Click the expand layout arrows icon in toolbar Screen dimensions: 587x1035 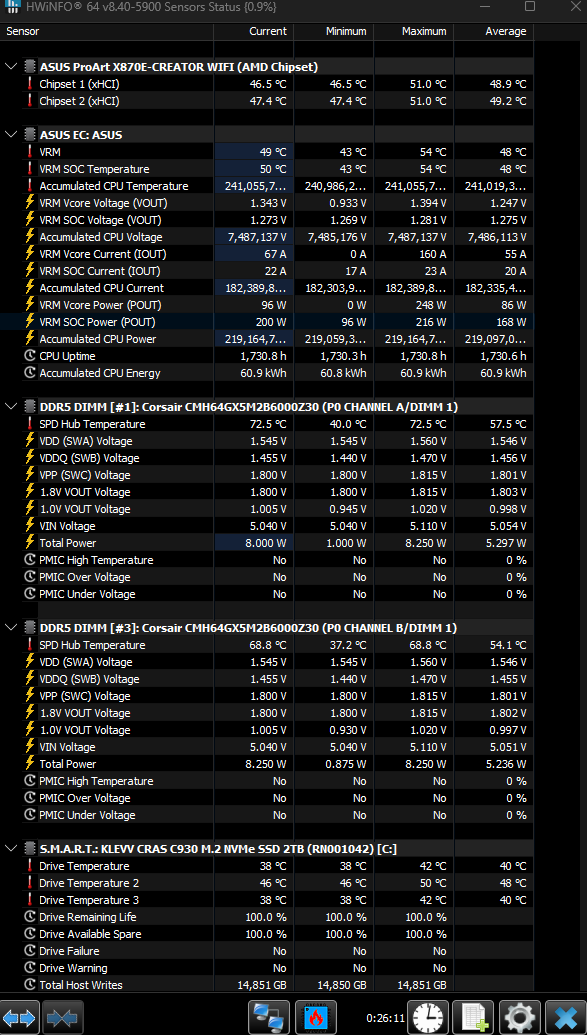point(20,1018)
